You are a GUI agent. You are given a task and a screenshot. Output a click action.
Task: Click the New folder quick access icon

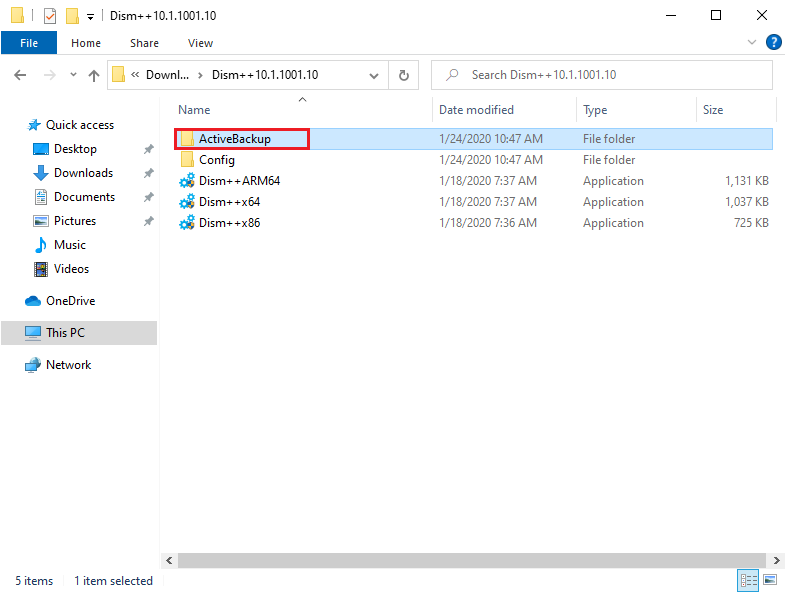coord(72,16)
